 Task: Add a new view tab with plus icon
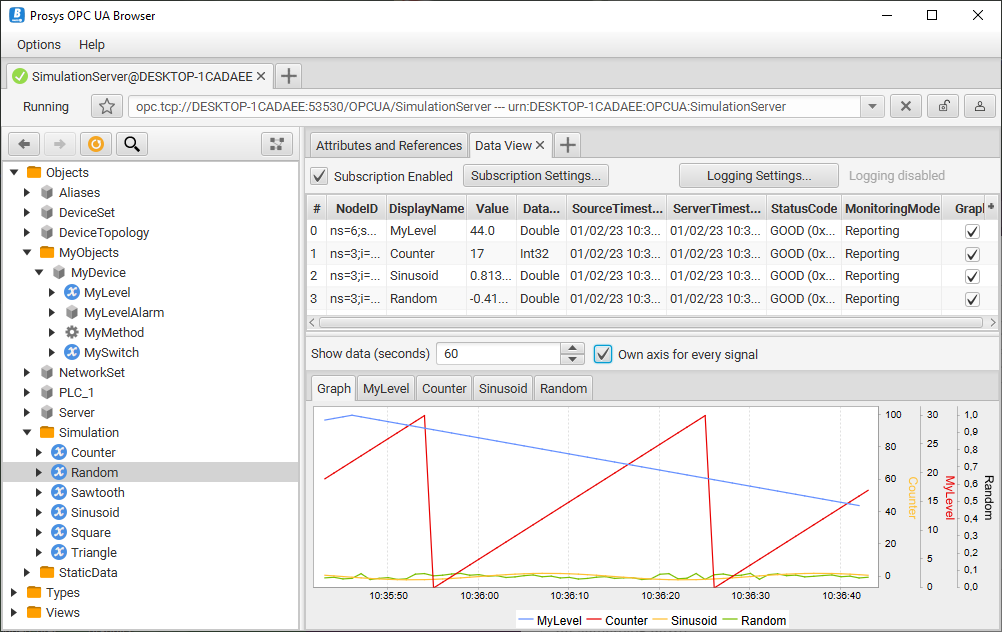pyautogui.click(x=568, y=145)
